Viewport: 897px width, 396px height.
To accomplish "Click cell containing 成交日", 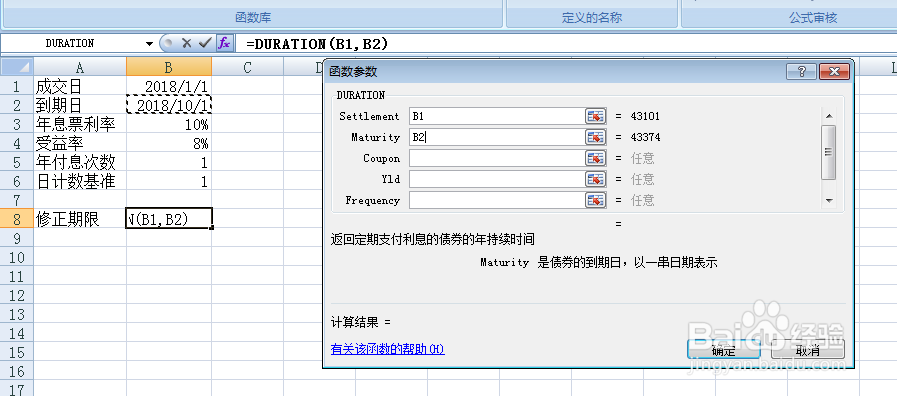I will (x=80, y=87).
